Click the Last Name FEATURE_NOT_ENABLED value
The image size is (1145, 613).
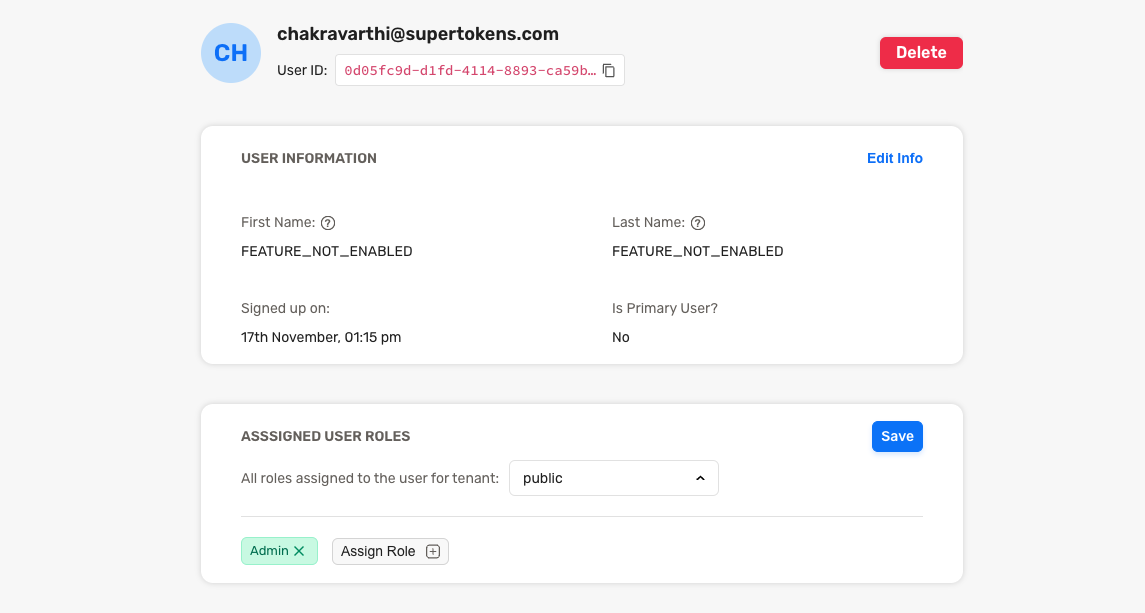pos(697,251)
